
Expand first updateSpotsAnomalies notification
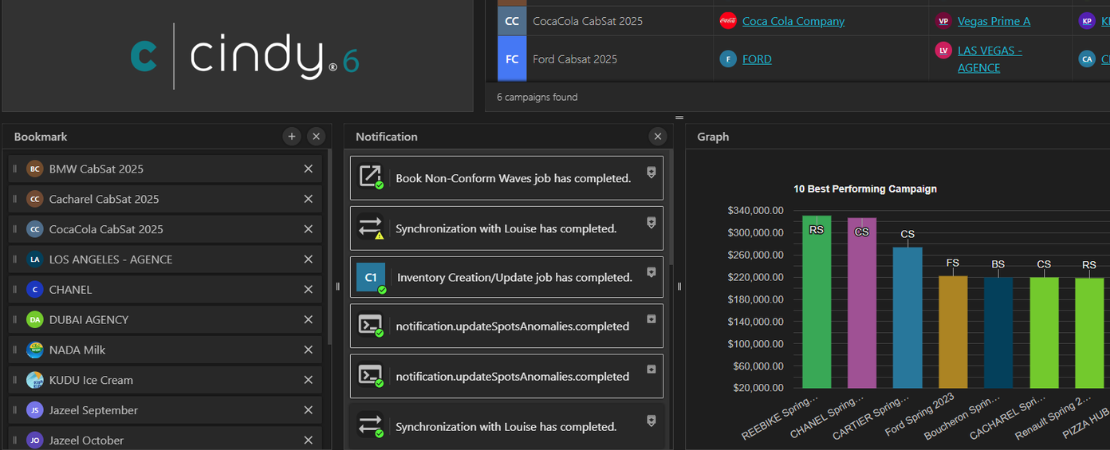[651, 319]
